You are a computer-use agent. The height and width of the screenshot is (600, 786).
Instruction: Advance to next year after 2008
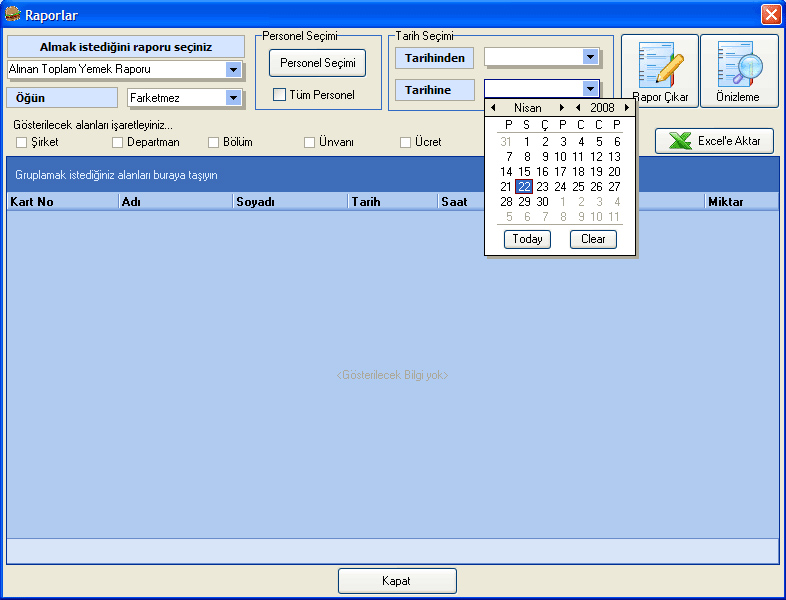coord(627,107)
